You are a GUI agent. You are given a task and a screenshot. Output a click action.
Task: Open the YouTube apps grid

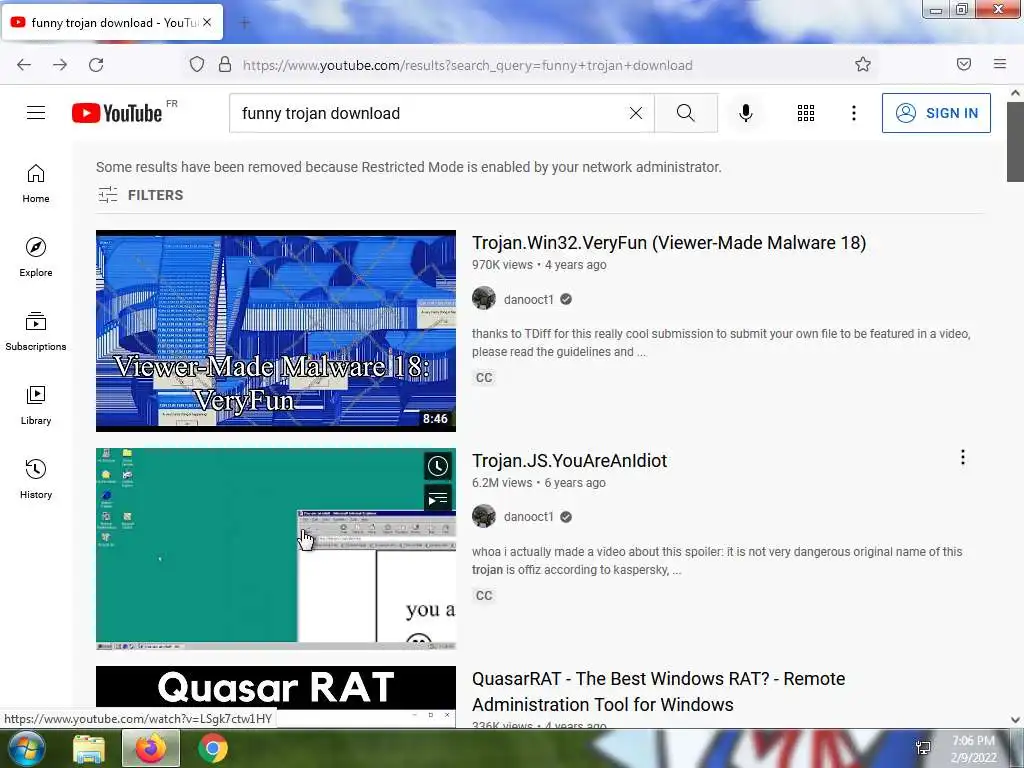[806, 113]
